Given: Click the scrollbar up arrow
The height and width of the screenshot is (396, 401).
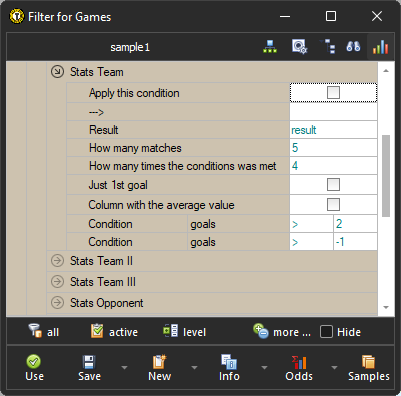Looking at the screenshot, I should tap(386, 71).
